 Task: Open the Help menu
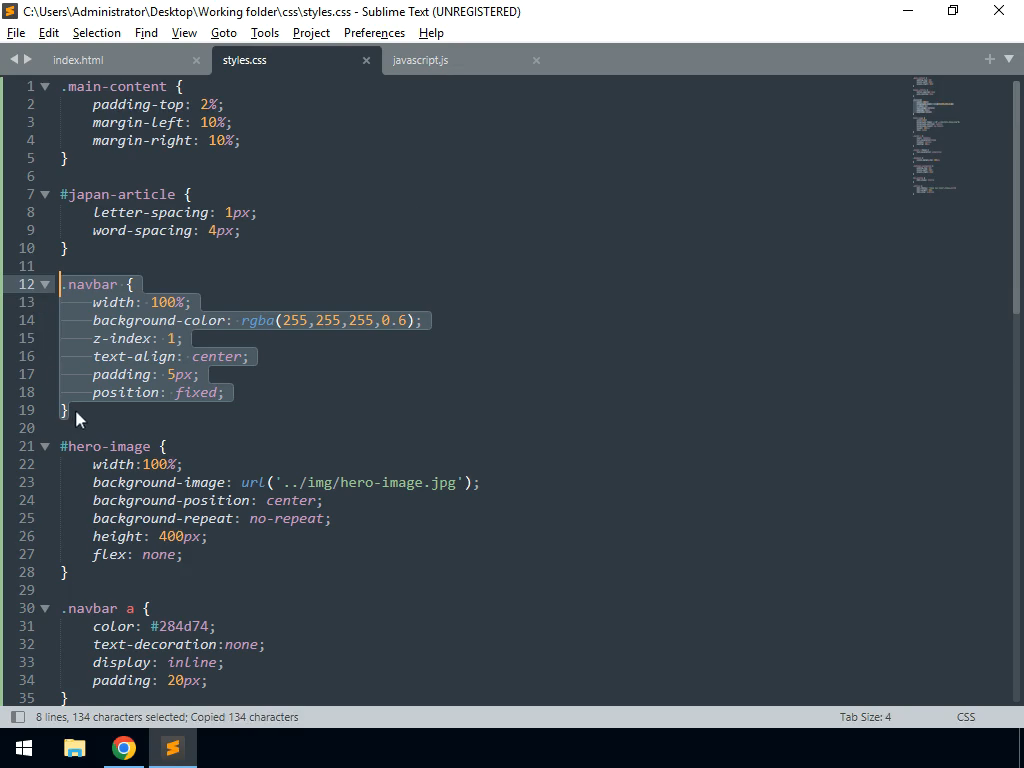431,33
